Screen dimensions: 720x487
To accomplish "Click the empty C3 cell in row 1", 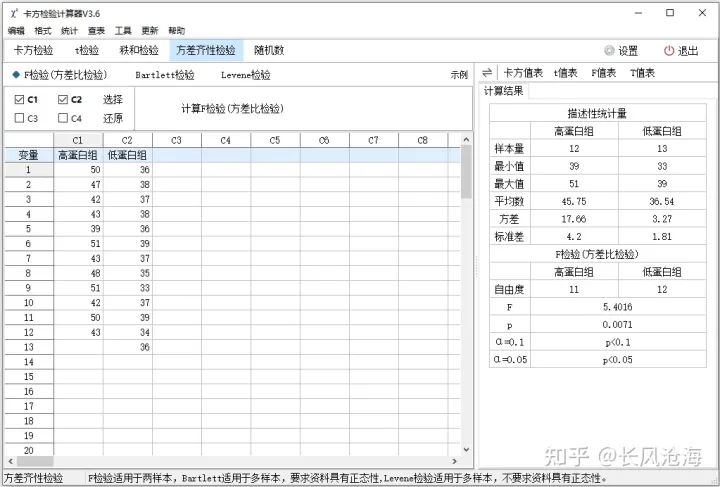I will coord(177,170).
